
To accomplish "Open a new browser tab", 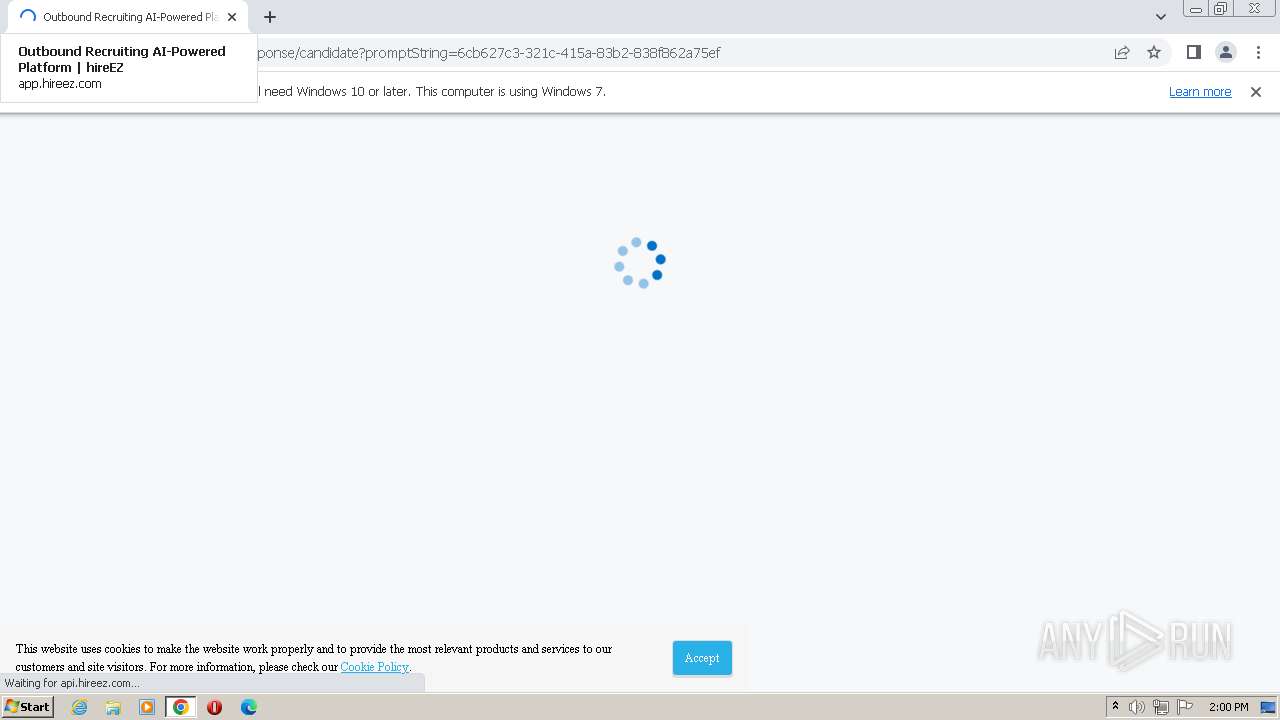I will click(x=270, y=17).
